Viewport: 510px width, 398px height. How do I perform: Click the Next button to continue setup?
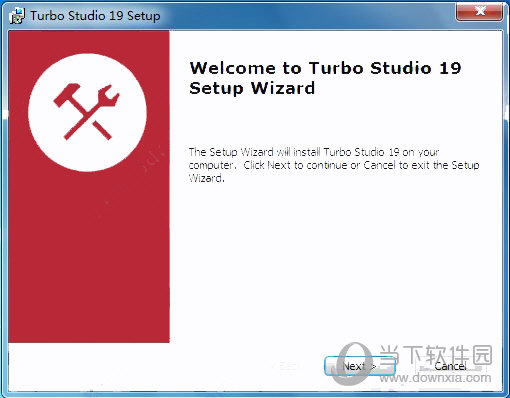360,366
